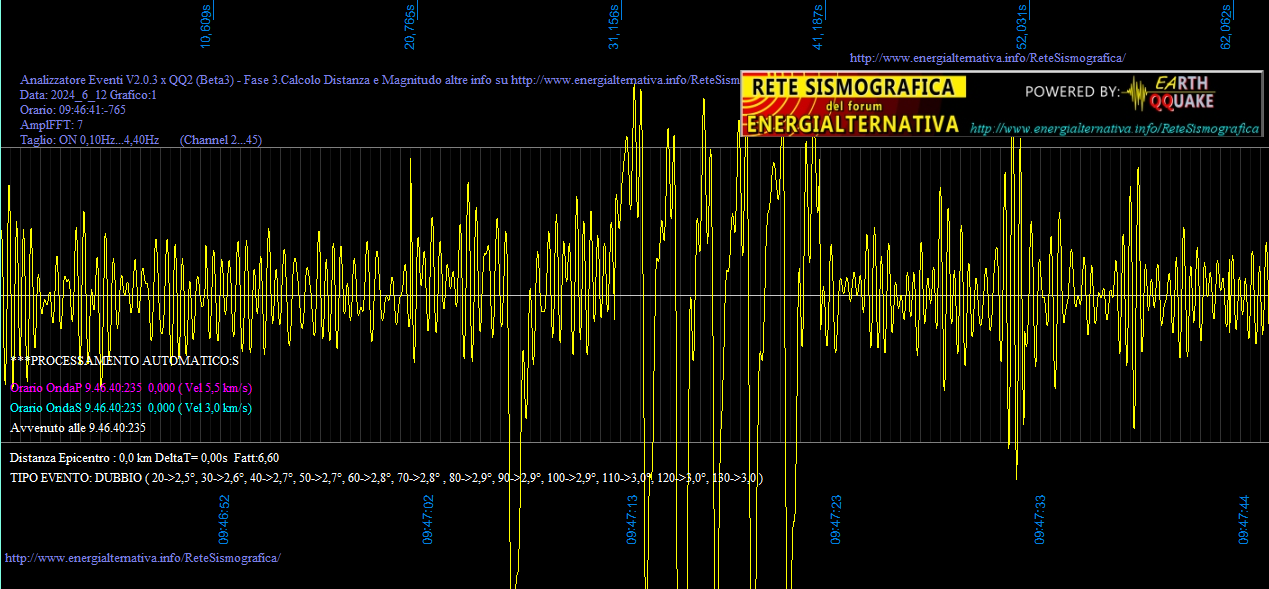Open the URL above the Rete Sismografica banner
Screen dimensions: 1269x589
tap(987, 58)
